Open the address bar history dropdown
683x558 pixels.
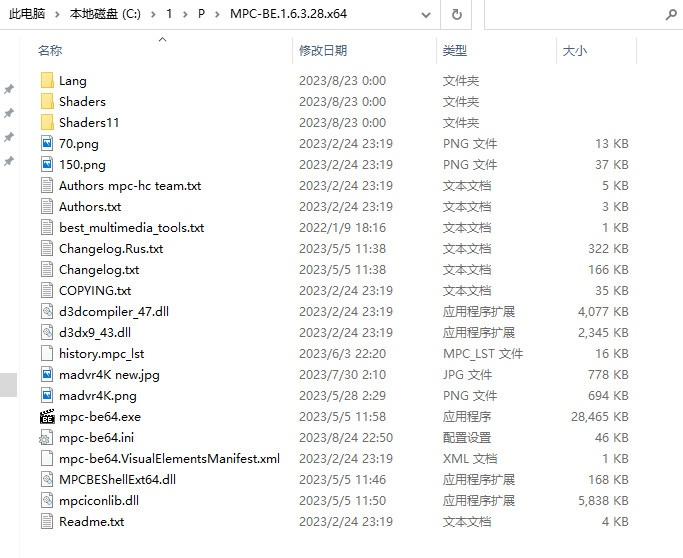pyautogui.click(x=426, y=15)
